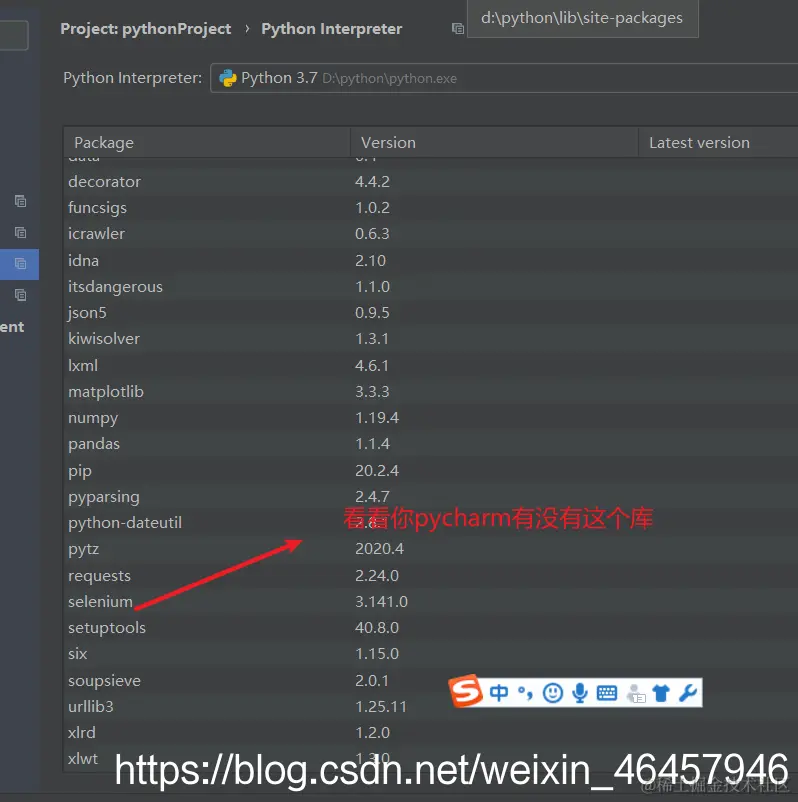Viewport: 798px width, 802px height.
Task: Select the xlwt package name
Action: pyautogui.click(x=83, y=759)
